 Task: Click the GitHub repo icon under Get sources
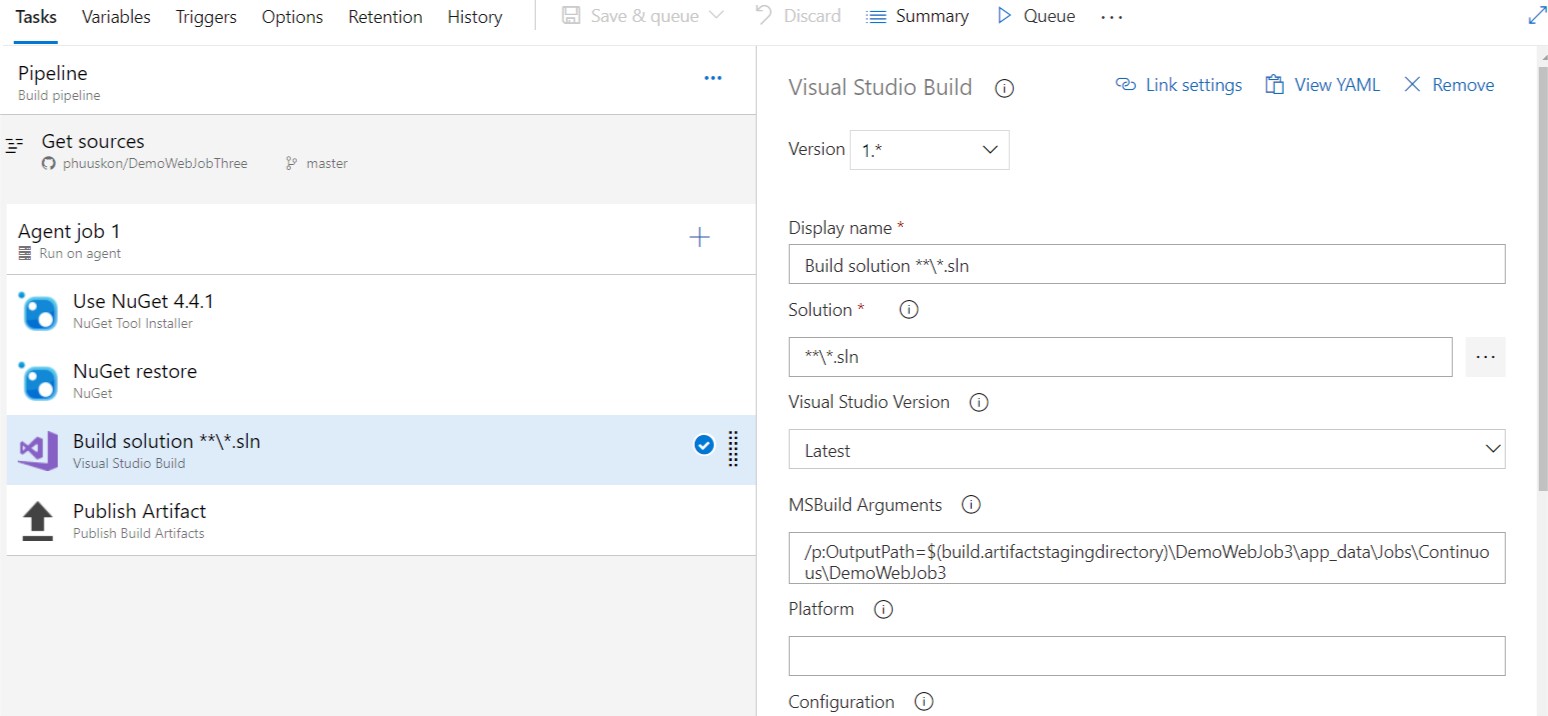click(x=48, y=163)
